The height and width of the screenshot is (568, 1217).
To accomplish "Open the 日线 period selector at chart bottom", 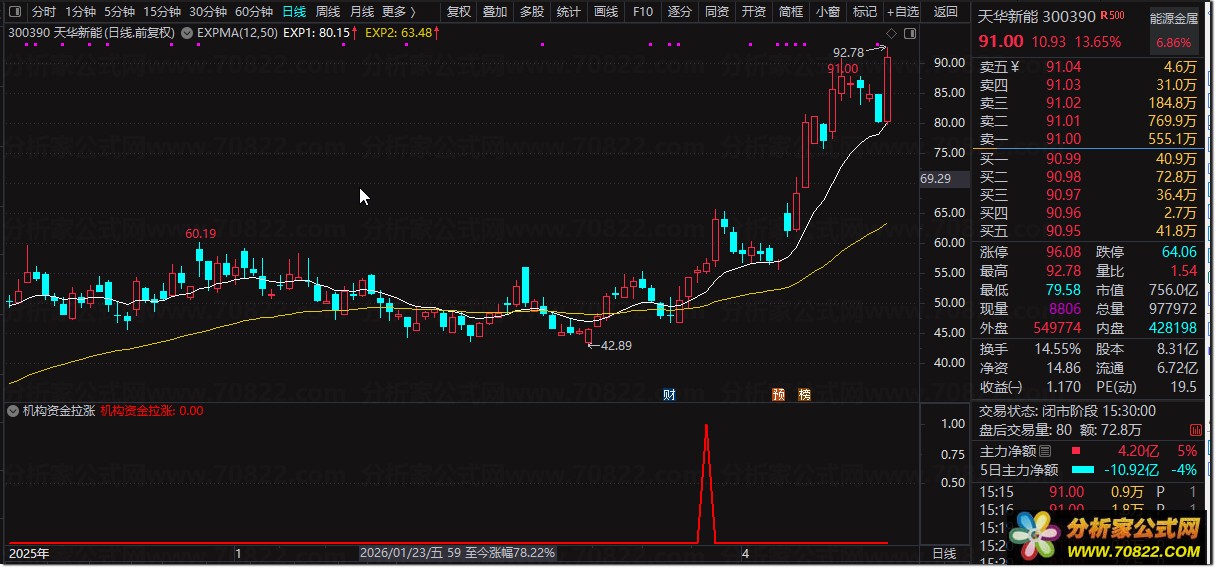I will pyautogui.click(x=944, y=553).
